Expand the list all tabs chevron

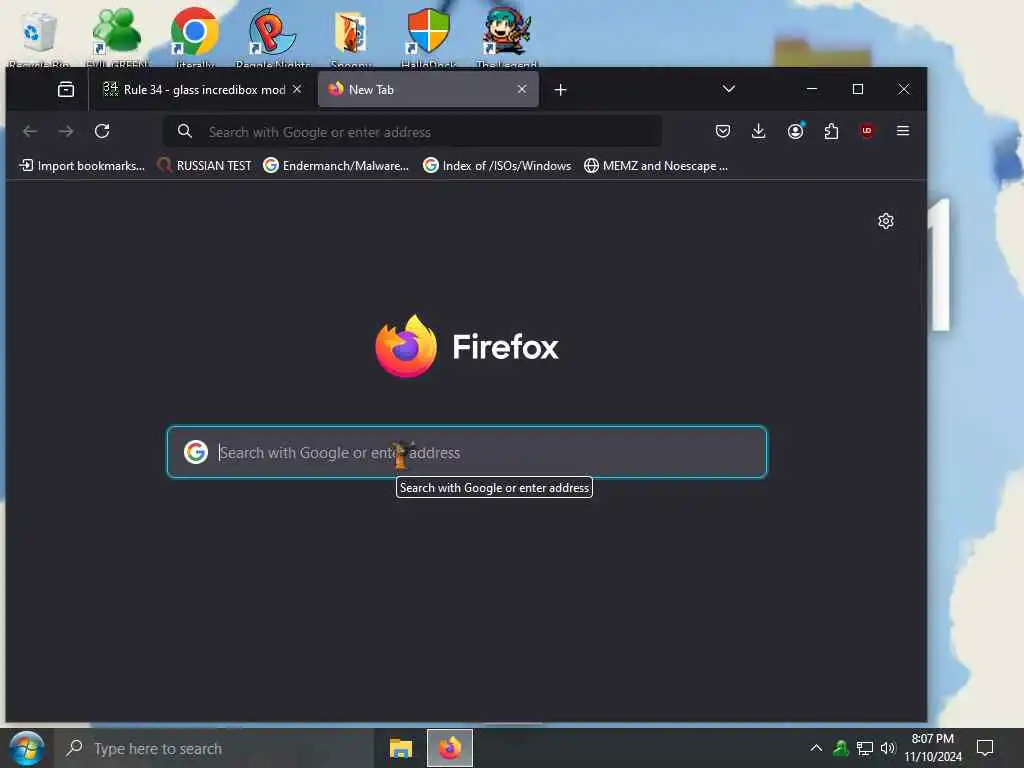point(729,89)
